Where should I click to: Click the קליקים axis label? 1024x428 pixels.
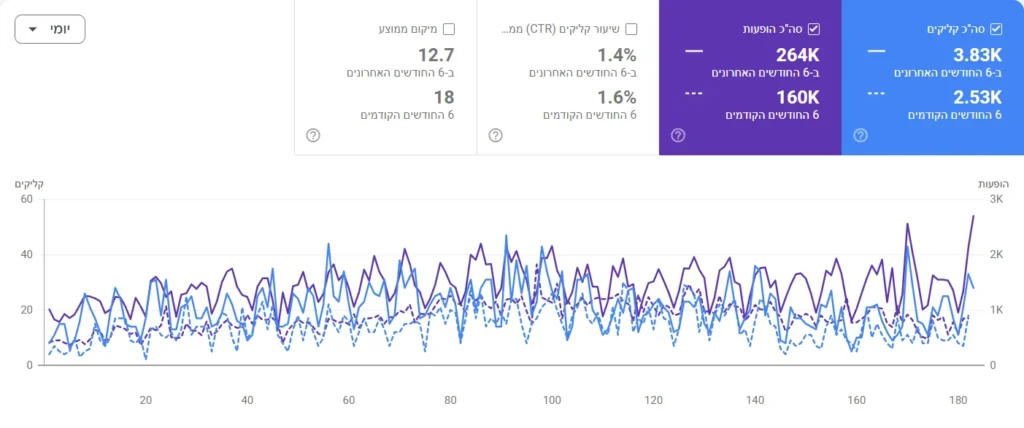point(30,184)
